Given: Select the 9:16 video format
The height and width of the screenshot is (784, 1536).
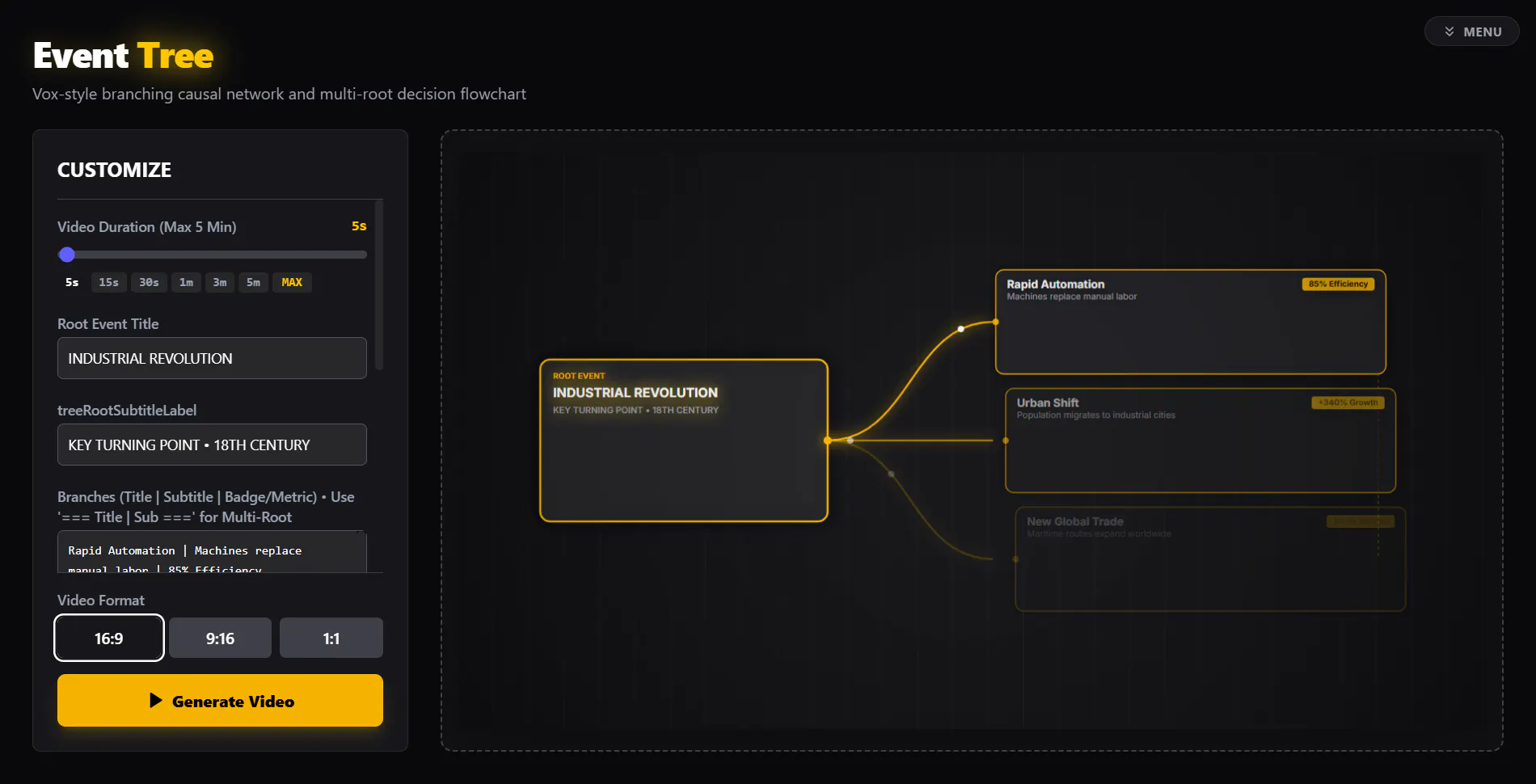Looking at the screenshot, I should (220, 638).
